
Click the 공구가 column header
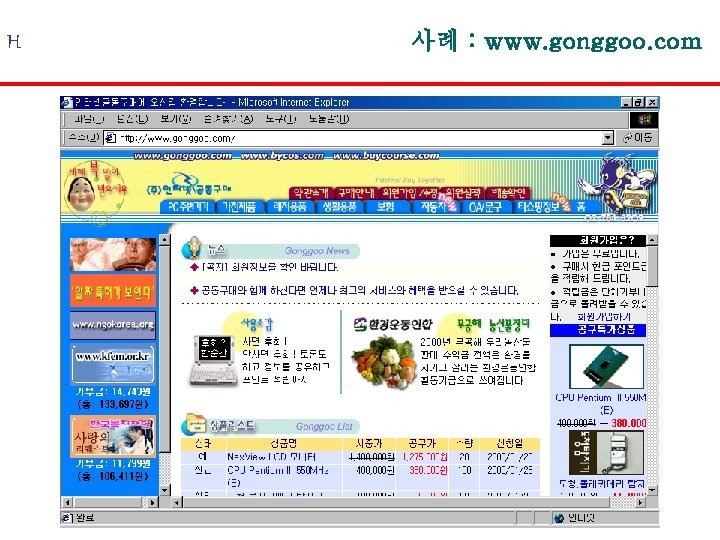click(422, 444)
